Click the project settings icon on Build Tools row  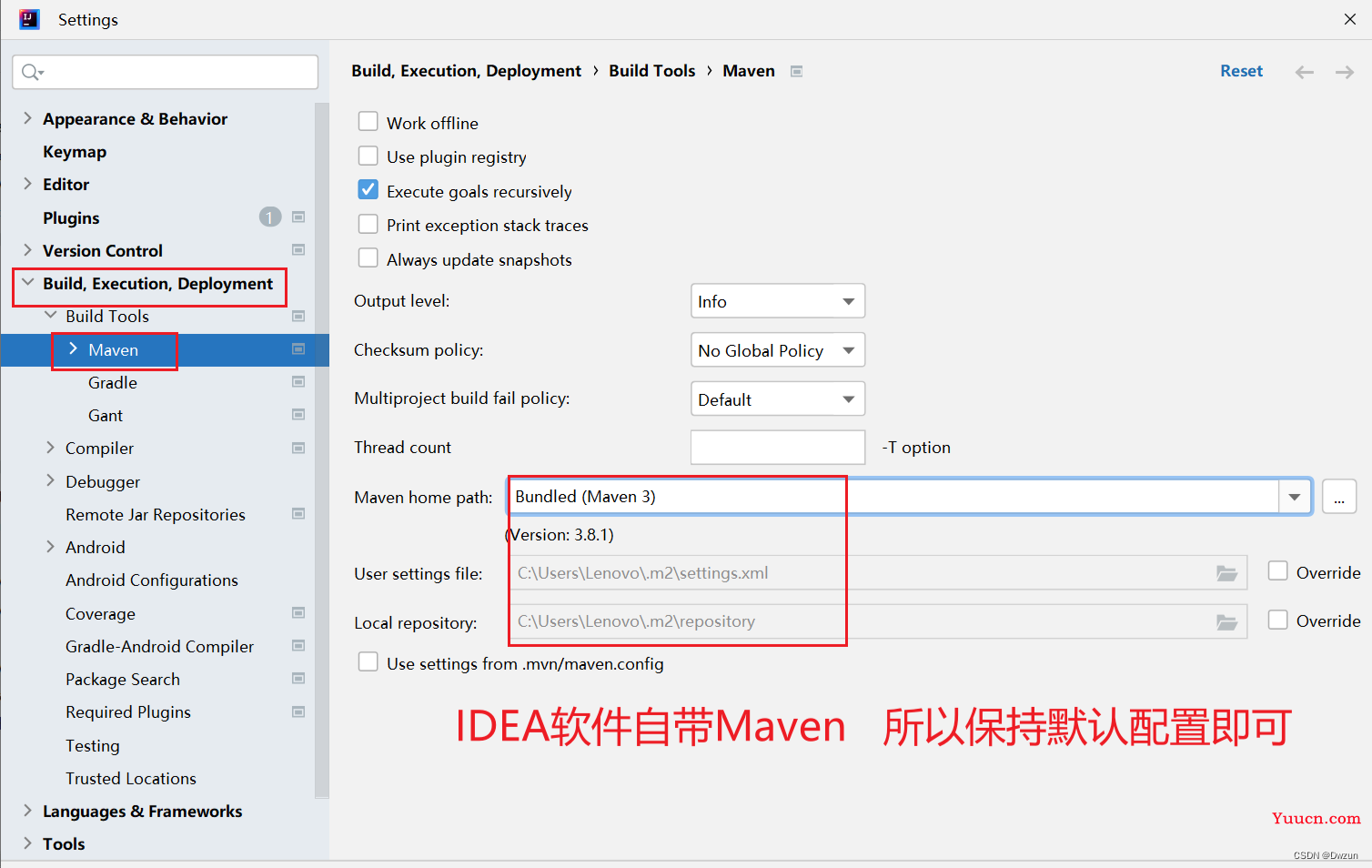point(298,317)
